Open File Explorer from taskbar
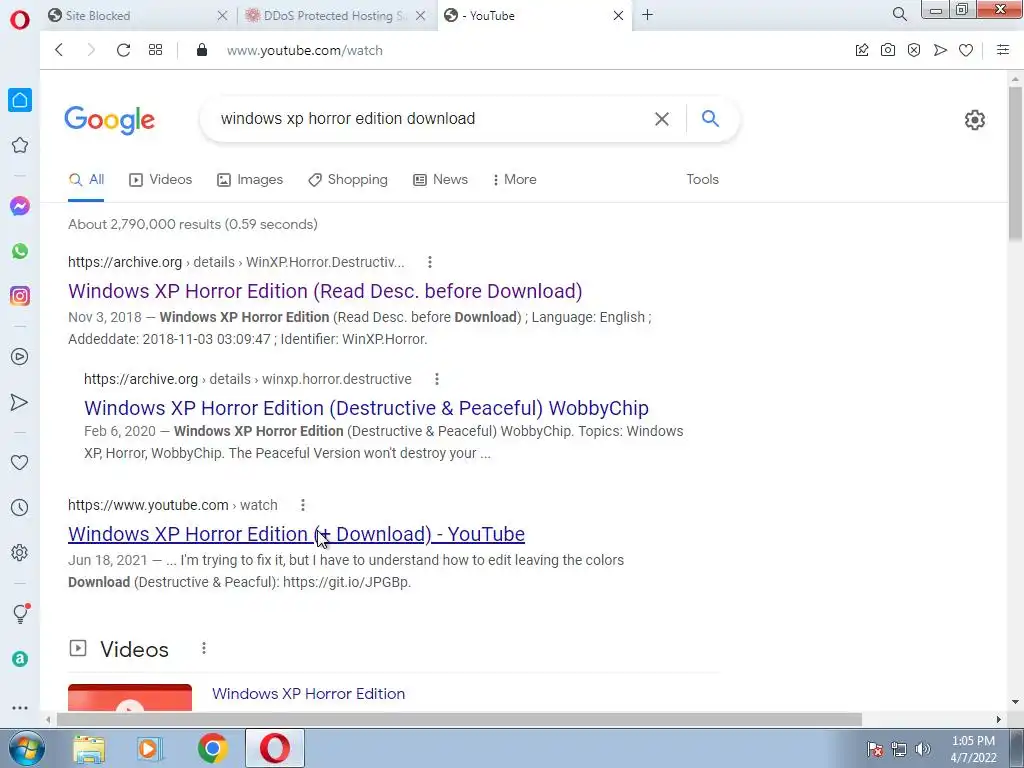Screen dimensions: 1024x768 pos(89,748)
